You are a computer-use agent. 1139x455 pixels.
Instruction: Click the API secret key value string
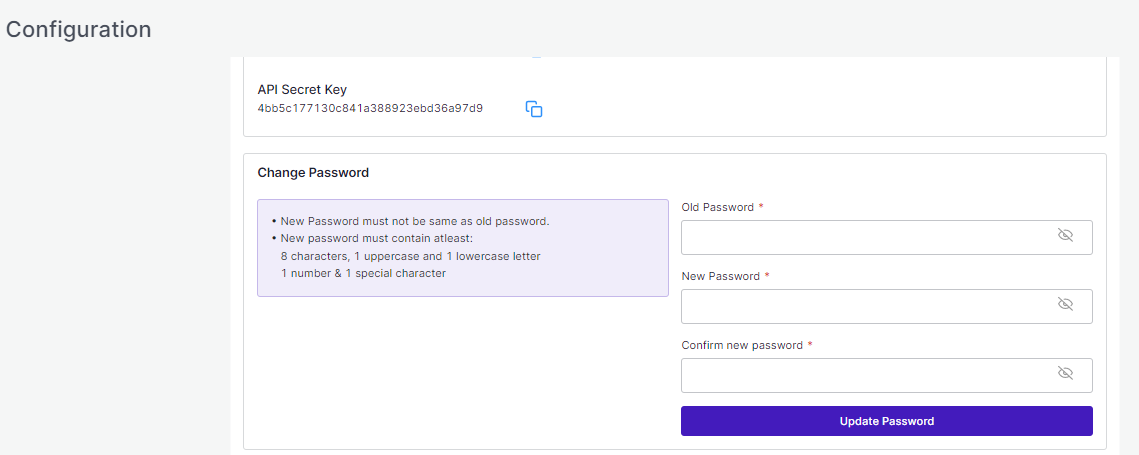[x=370, y=109]
